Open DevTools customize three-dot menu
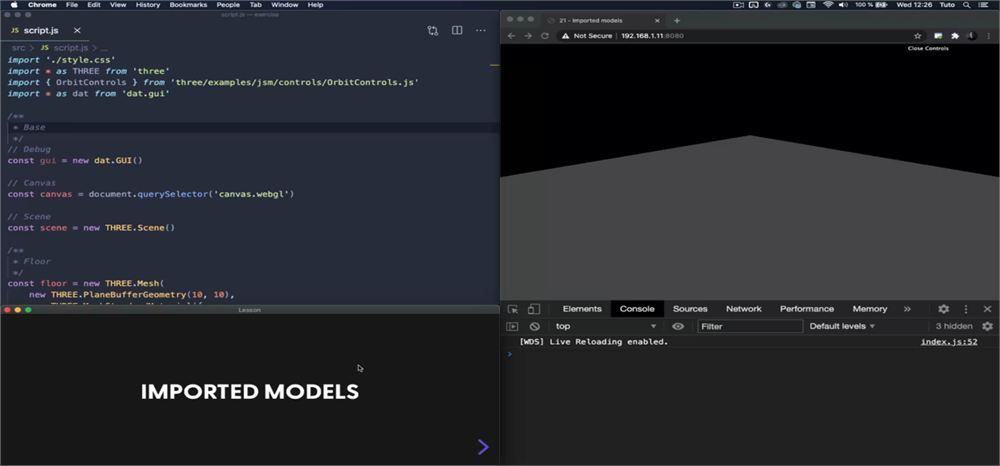 (x=966, y=309)
